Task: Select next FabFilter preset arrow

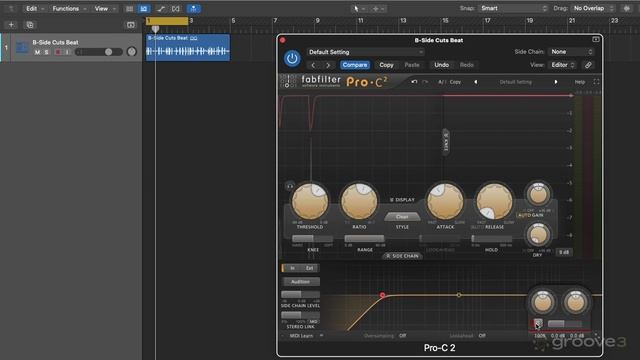Action: tap(556, 82)
